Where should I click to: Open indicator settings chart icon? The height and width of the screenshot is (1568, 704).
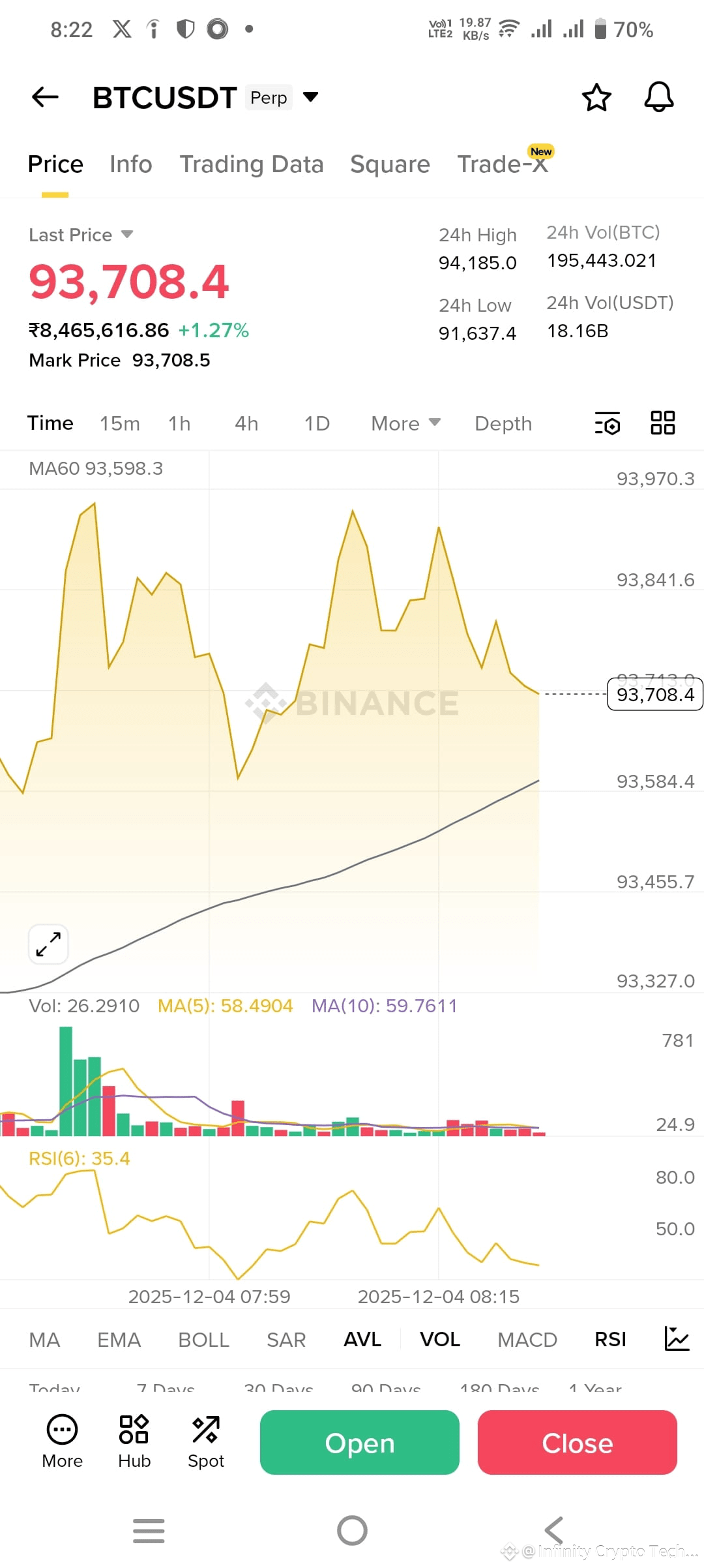(677, 1339)
